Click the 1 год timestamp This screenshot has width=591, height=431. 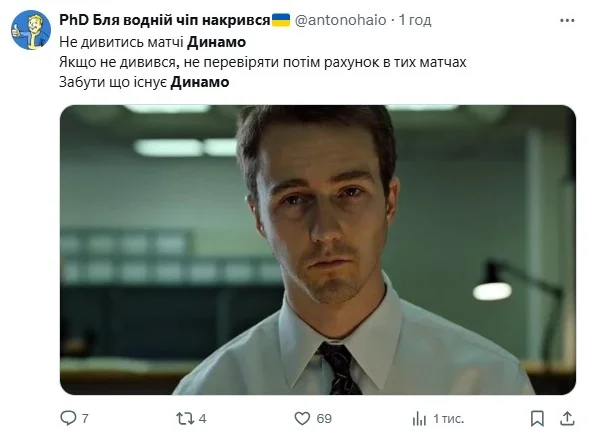click(x=415, y=20)
